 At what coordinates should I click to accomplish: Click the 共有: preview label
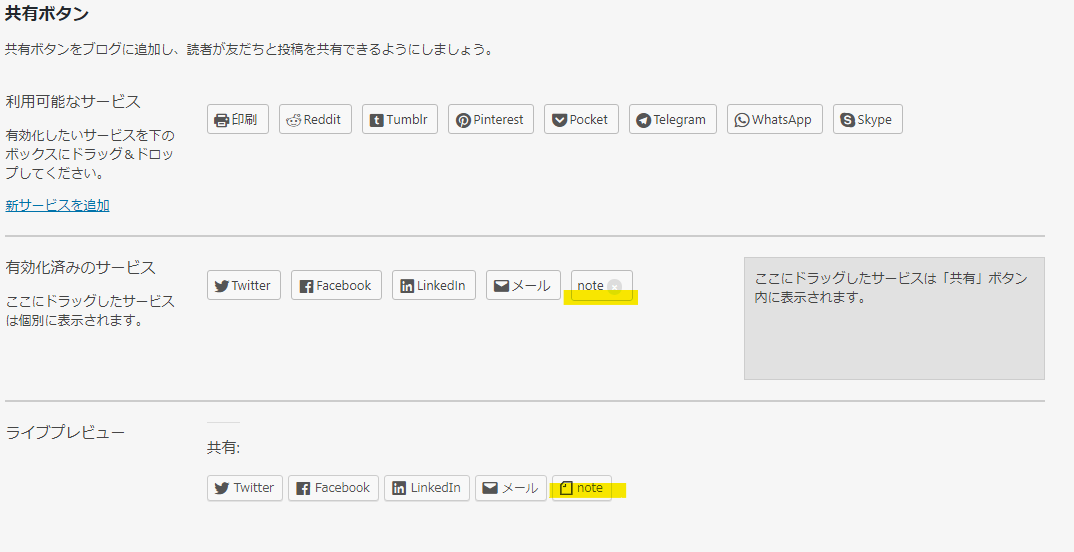223,448
